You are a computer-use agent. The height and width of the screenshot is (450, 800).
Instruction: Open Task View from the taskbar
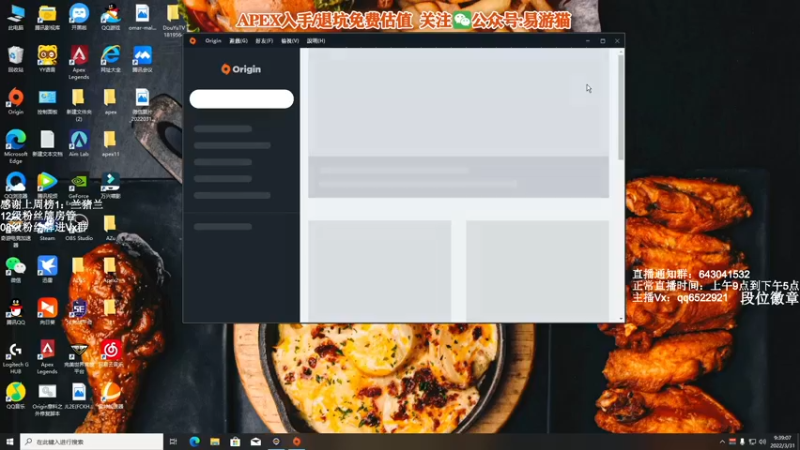[173, 441]
